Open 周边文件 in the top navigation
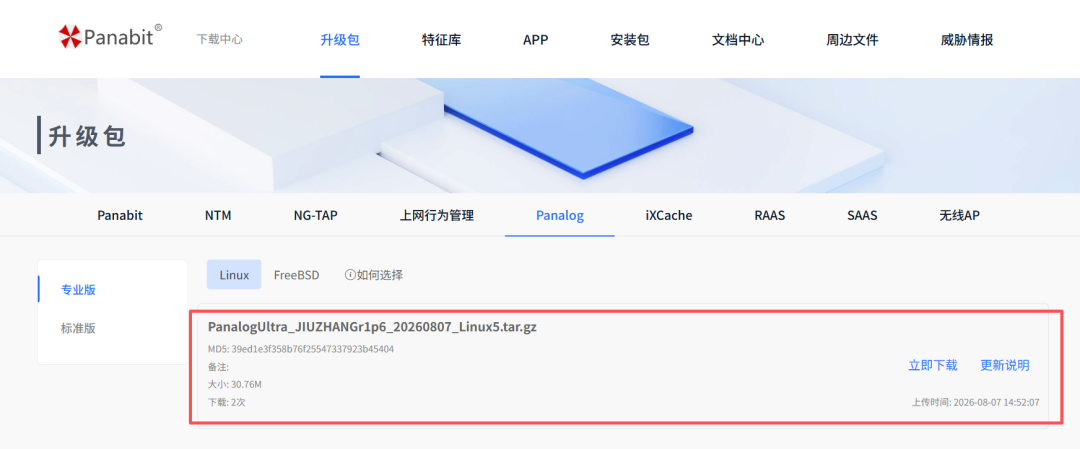Image resolution: width=1080 pixels, height=449 pixels. [x=852, y=40]
